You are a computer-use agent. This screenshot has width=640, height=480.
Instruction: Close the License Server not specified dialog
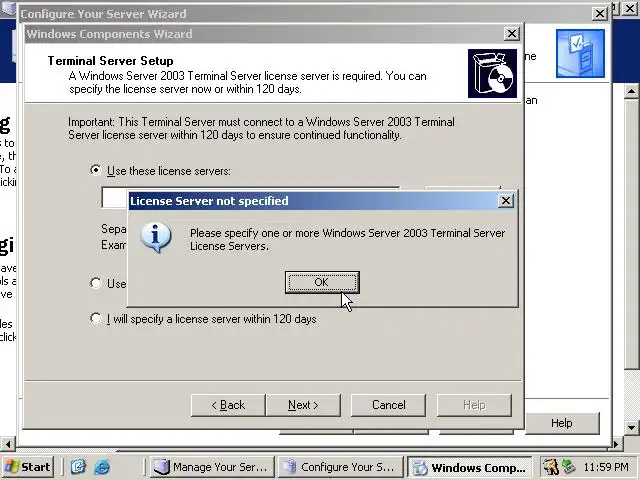click(506, 200)
